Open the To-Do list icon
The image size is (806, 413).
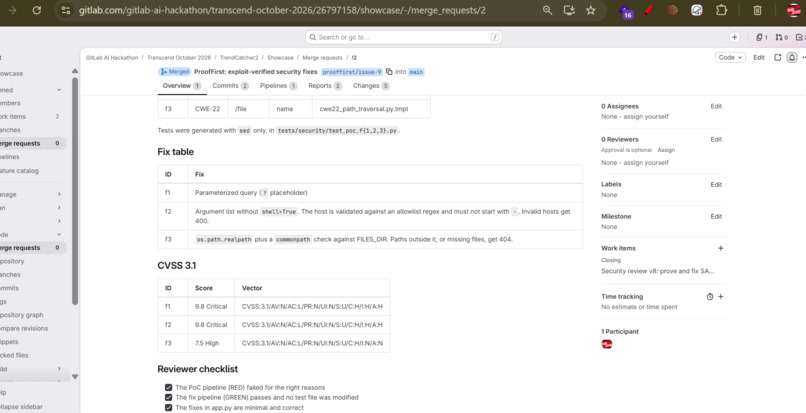click(x=800, y=37)
